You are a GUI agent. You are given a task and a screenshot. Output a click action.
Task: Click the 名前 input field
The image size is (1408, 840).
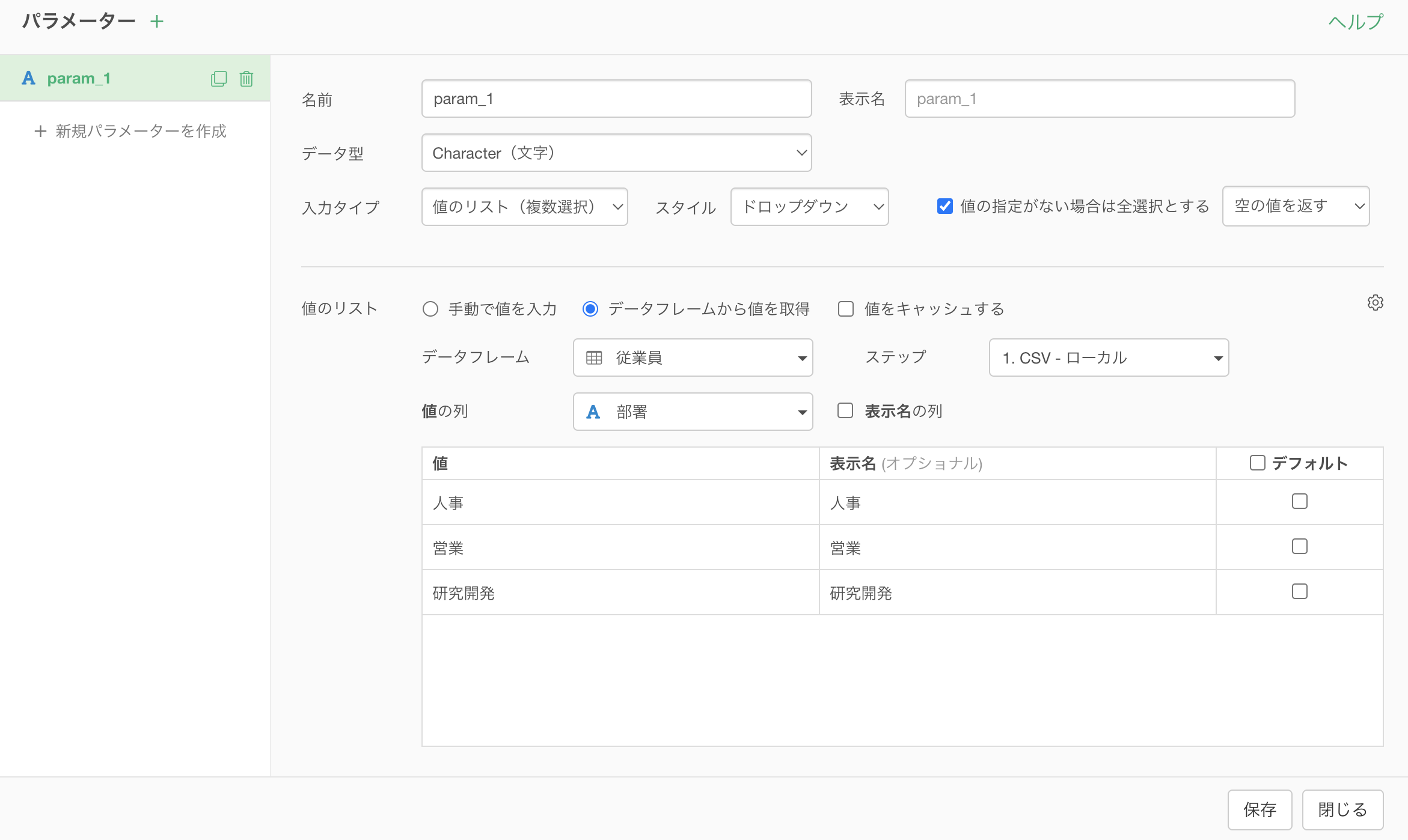(x=617, y=99)
